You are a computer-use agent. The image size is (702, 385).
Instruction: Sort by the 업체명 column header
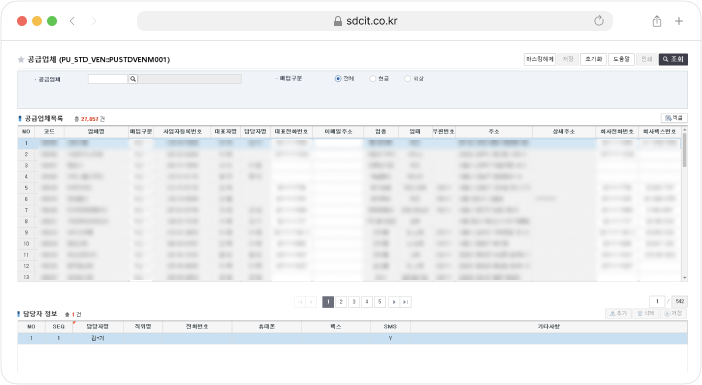tap(96, 132)
